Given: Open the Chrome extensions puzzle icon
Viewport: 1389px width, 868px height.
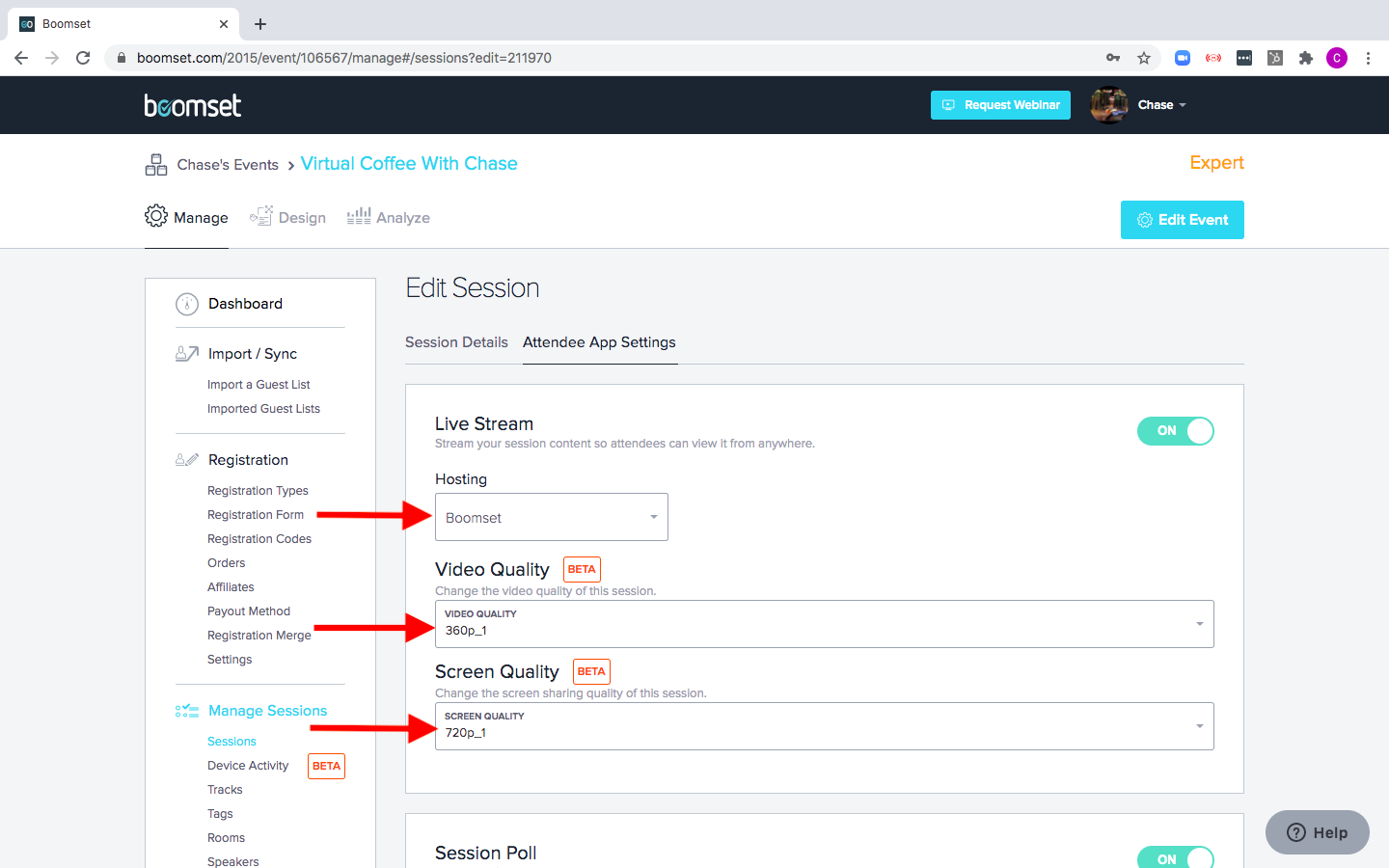Looking at the screenshot, I should (1306, 58).
